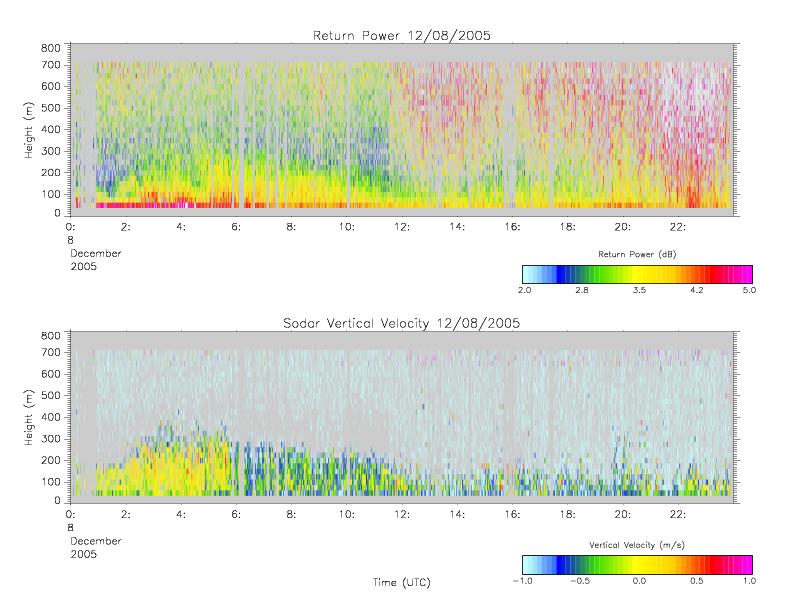Image resolution: width=791 pixels, height=611 pixels.
Task: Click 'December' date label below Vertical Velocity plot
Action: [96, 541]
